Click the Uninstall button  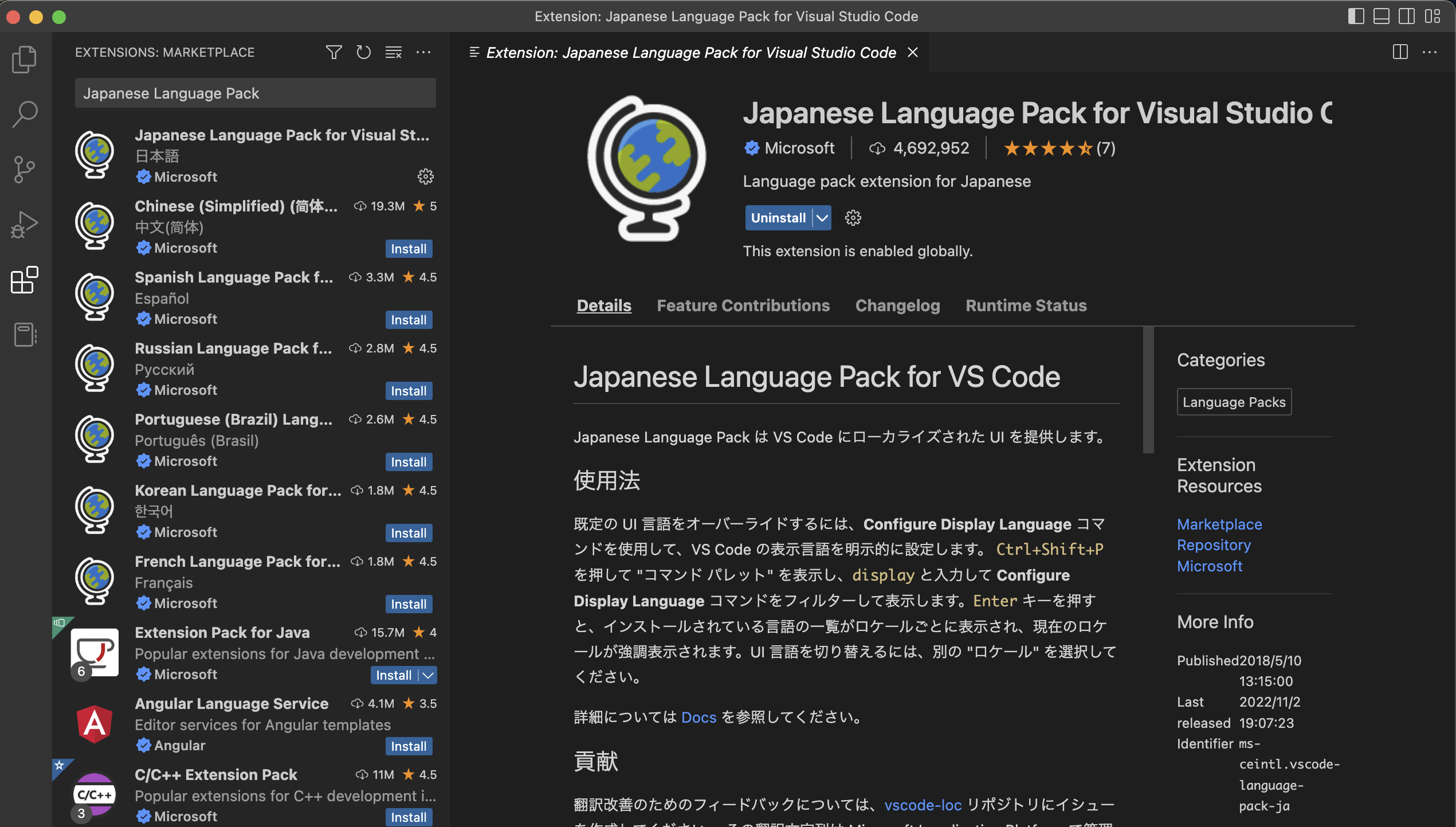[778, 218]
